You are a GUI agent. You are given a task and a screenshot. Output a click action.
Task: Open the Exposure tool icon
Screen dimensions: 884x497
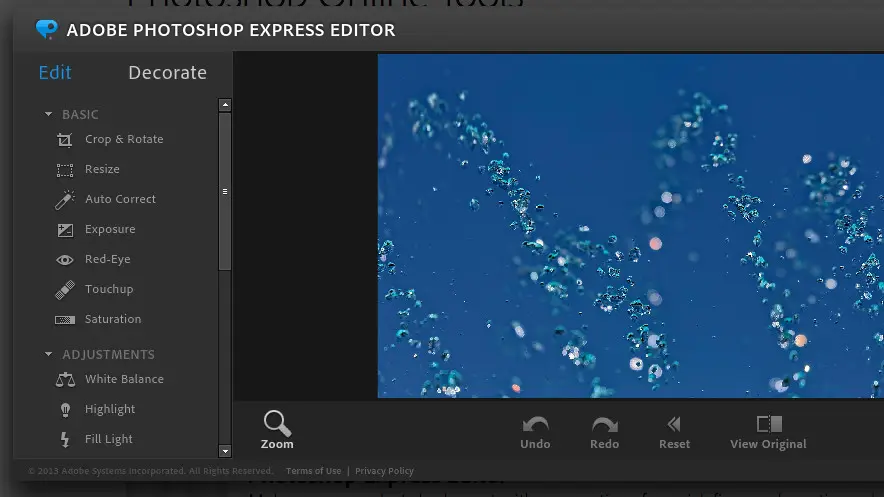click(x=65, y=230)
